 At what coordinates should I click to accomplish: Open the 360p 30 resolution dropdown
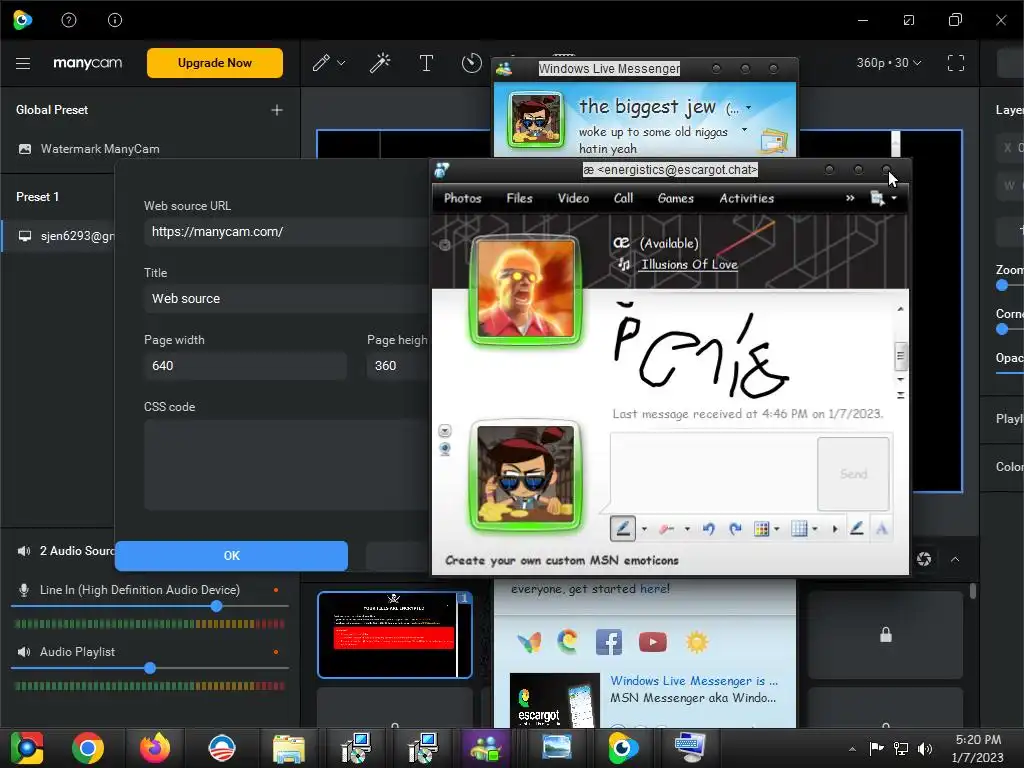point(889,63)
